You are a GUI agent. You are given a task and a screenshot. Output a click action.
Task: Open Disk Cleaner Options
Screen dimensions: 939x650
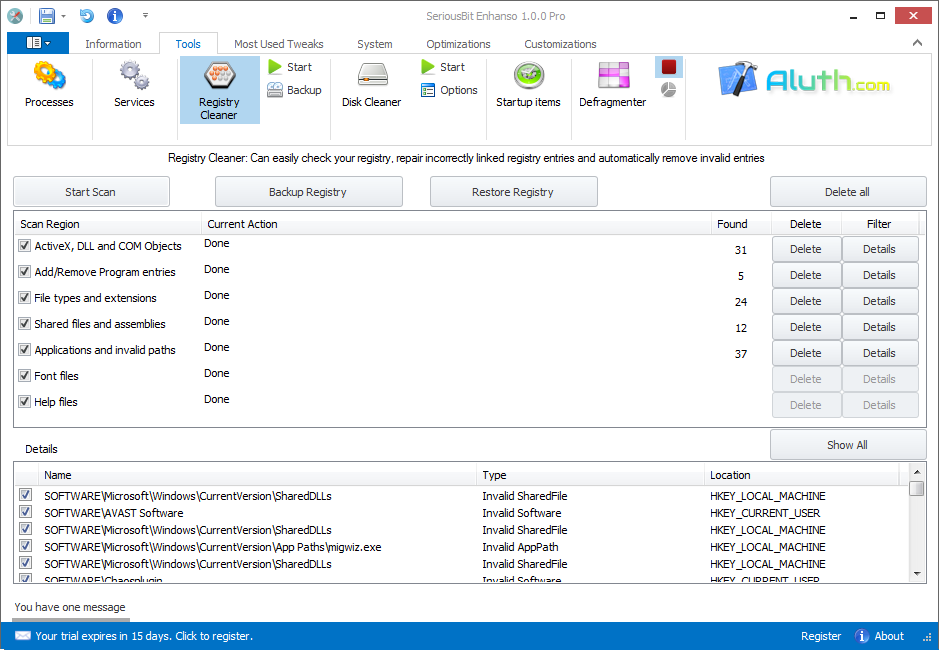tap(450, 89)
